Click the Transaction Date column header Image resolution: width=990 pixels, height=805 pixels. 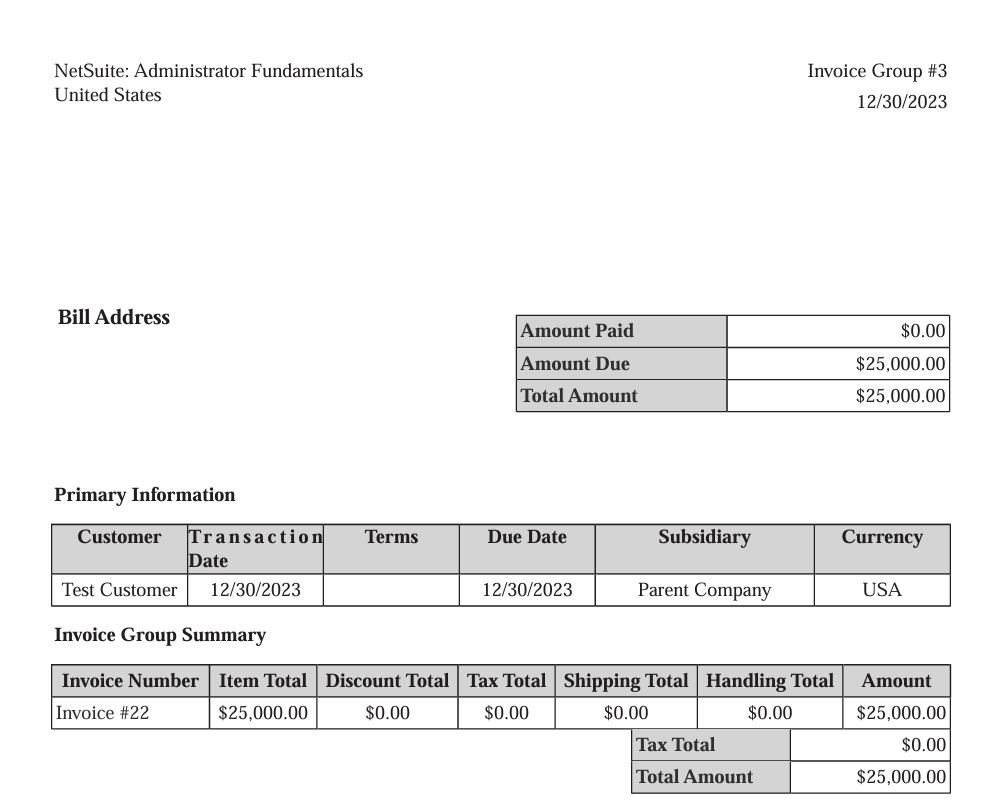(255, 548)
